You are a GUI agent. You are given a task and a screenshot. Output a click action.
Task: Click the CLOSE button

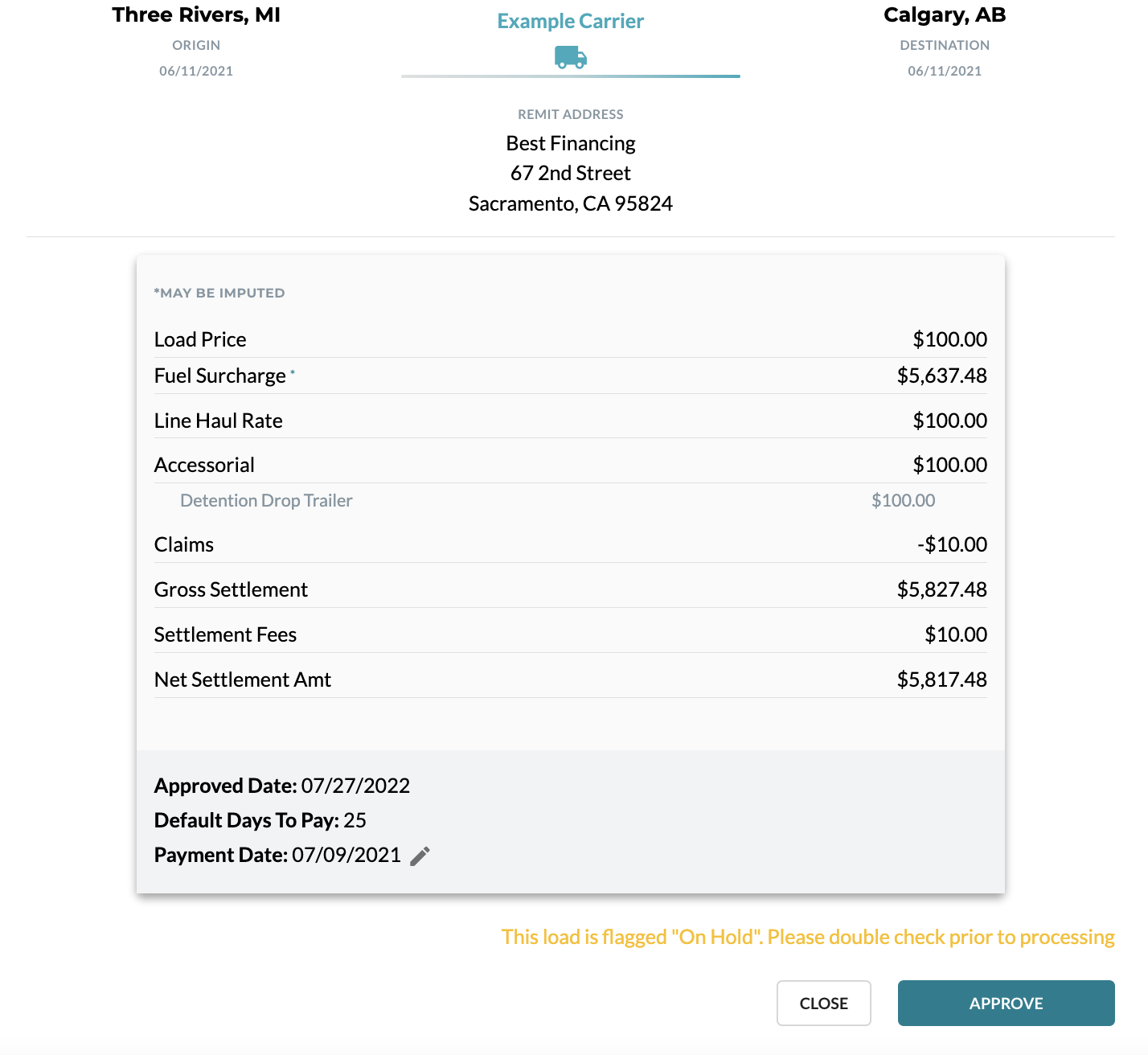pyautogui.click(x=823, y=1003)
